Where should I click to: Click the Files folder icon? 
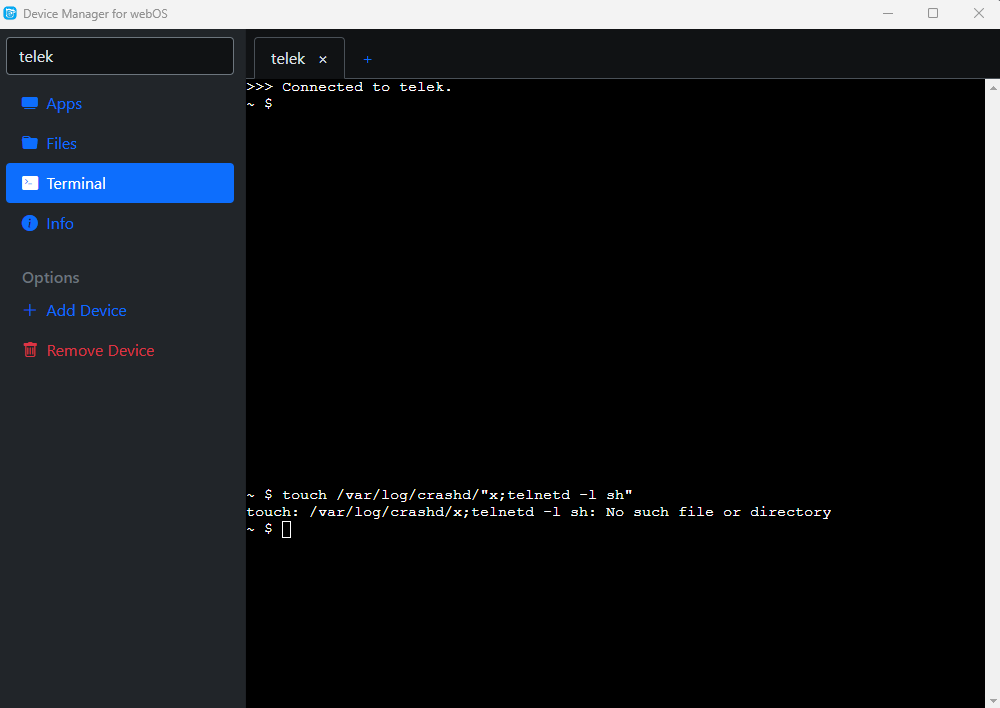click(30, 143)
